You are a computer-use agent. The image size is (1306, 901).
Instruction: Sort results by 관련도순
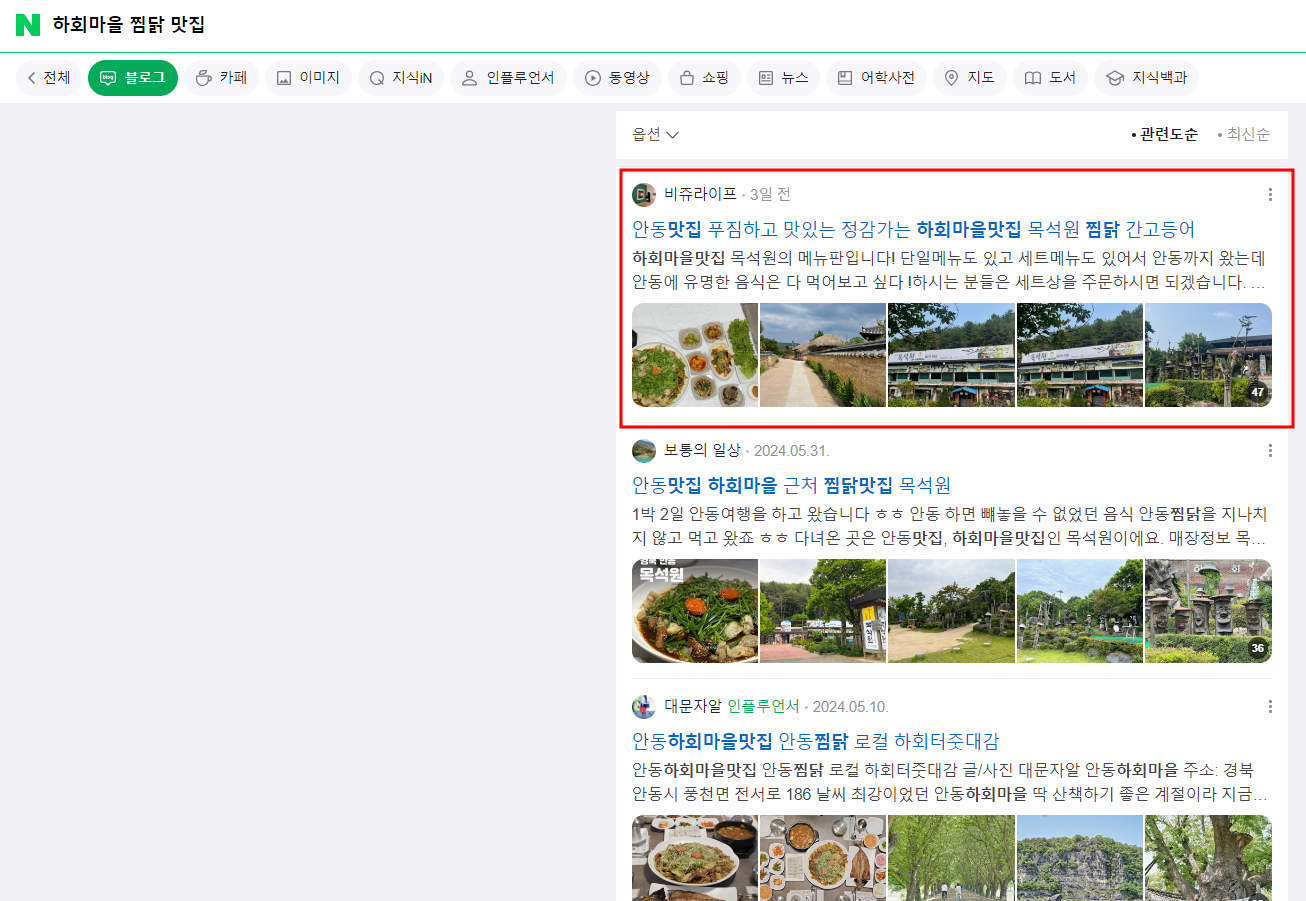[x=1164, y=135]
